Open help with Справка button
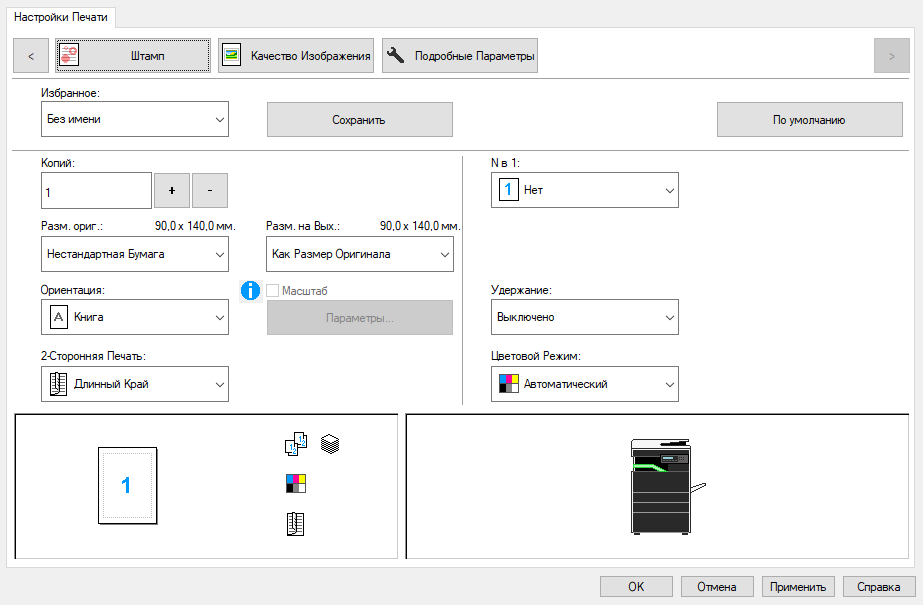The width and height of the screenshot is (923, 605). click(x=879, y=587)
